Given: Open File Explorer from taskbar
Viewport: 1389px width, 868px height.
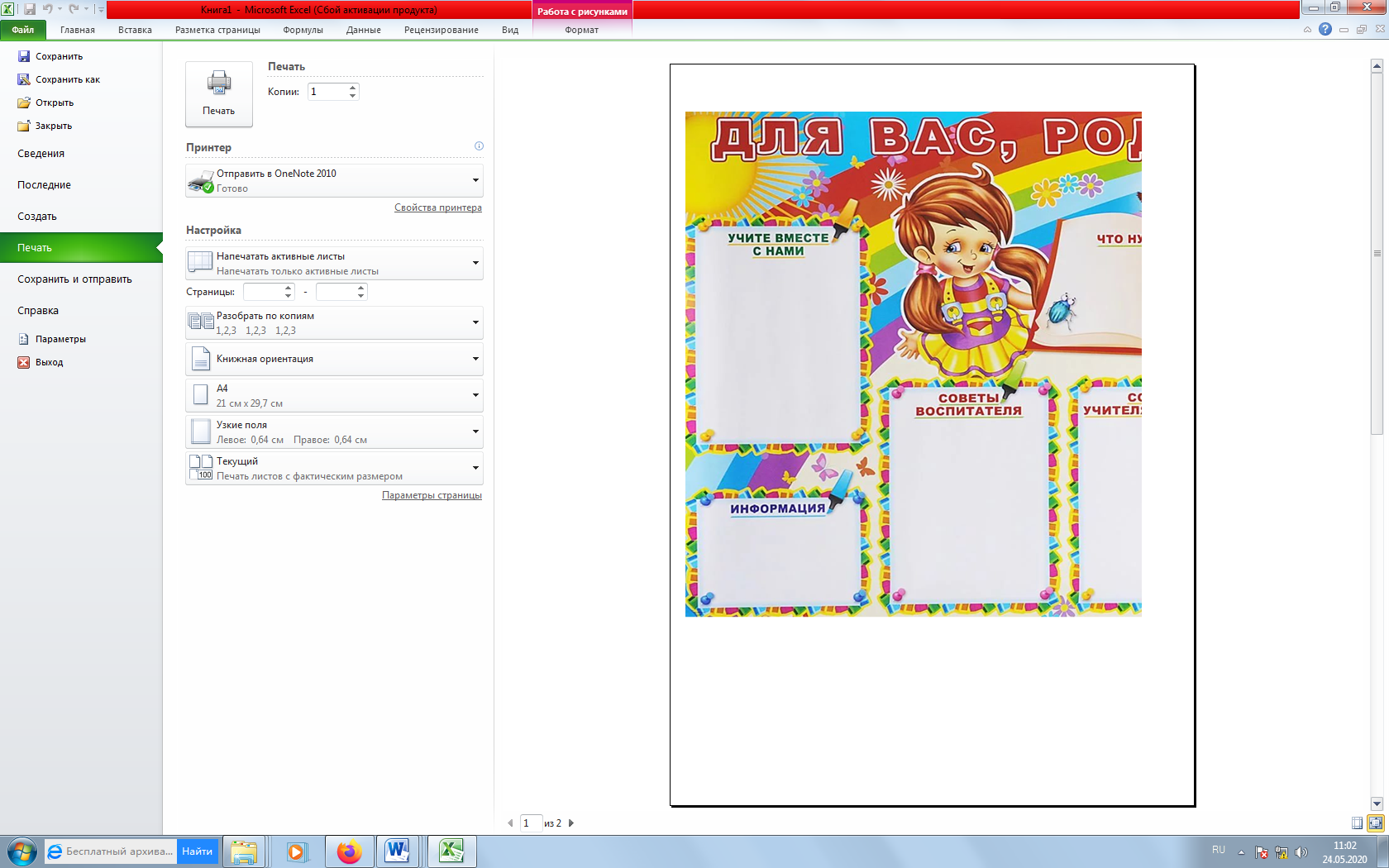Looking at the screenshot, I should 244,851.
